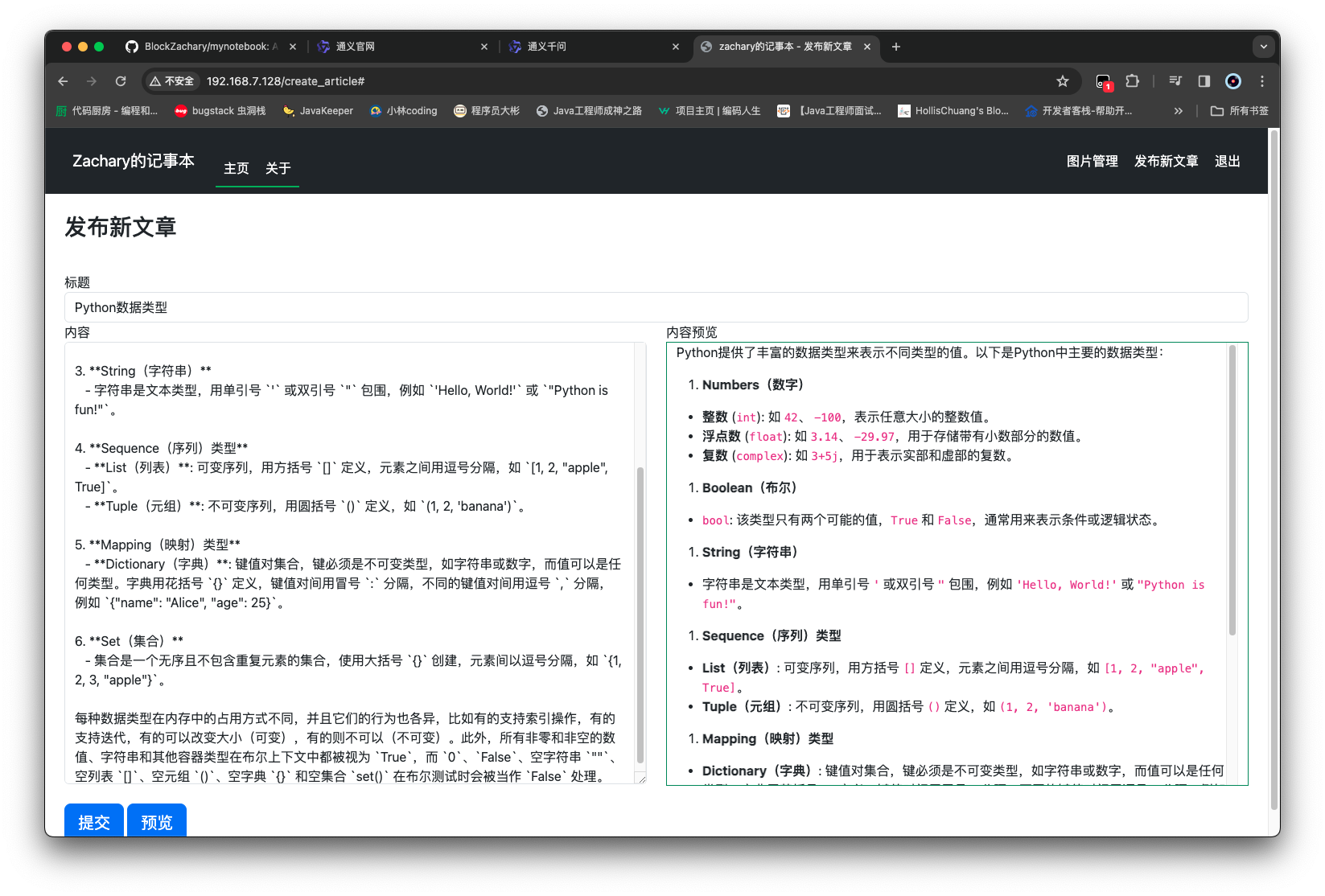Open a new browser tab

(x=896, y=47)
